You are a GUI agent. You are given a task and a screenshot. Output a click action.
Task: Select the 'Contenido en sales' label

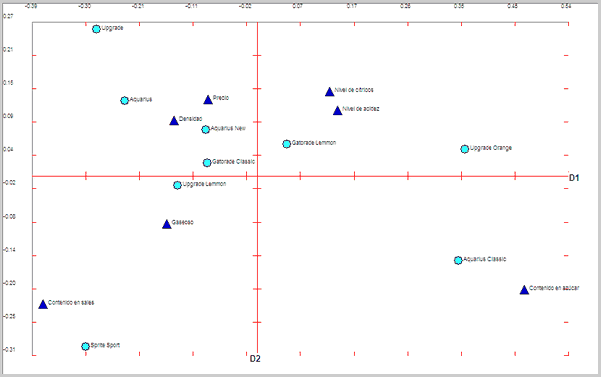pos(71,303)
